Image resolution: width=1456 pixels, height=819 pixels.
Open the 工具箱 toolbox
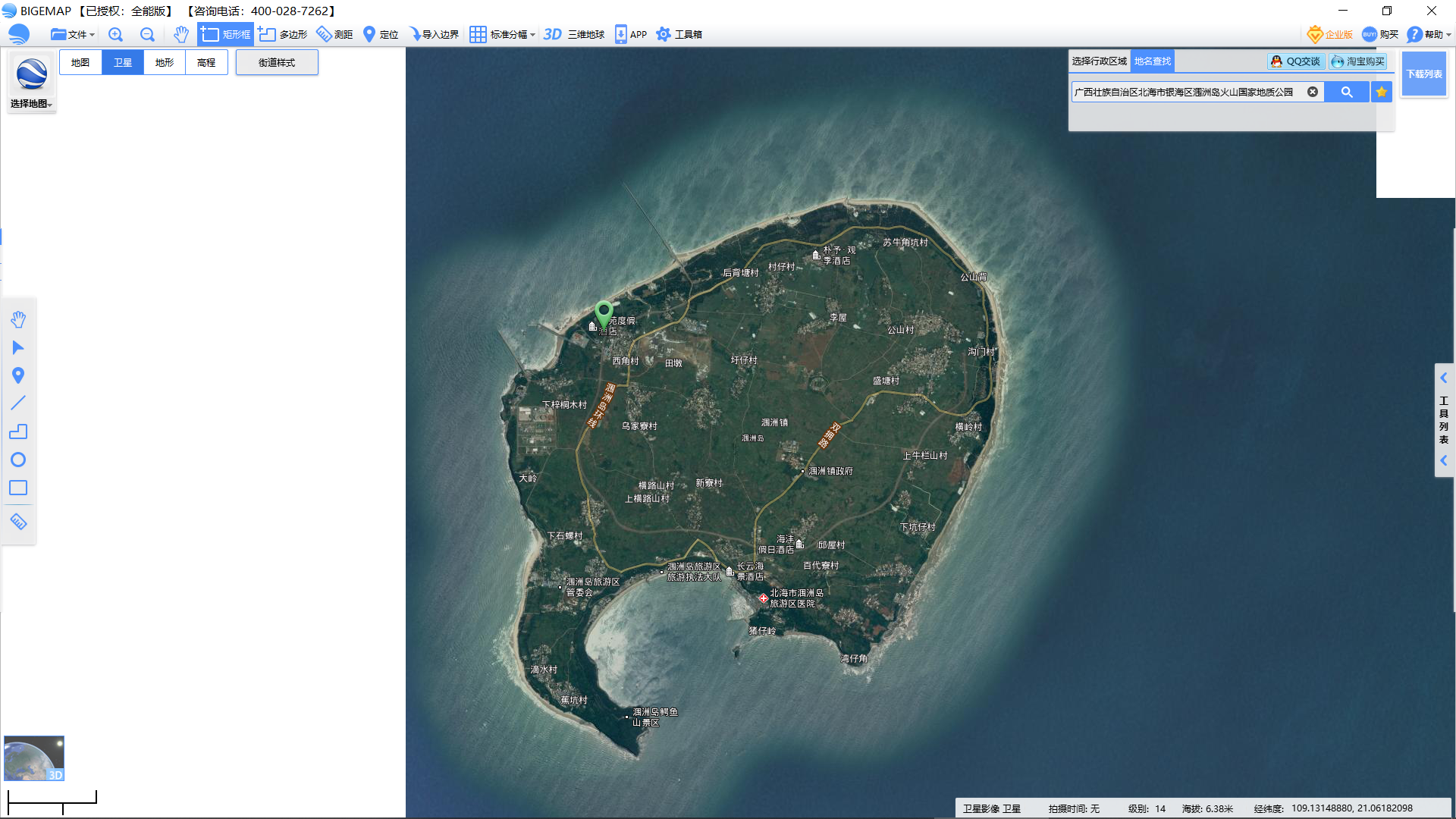[679, 34]
